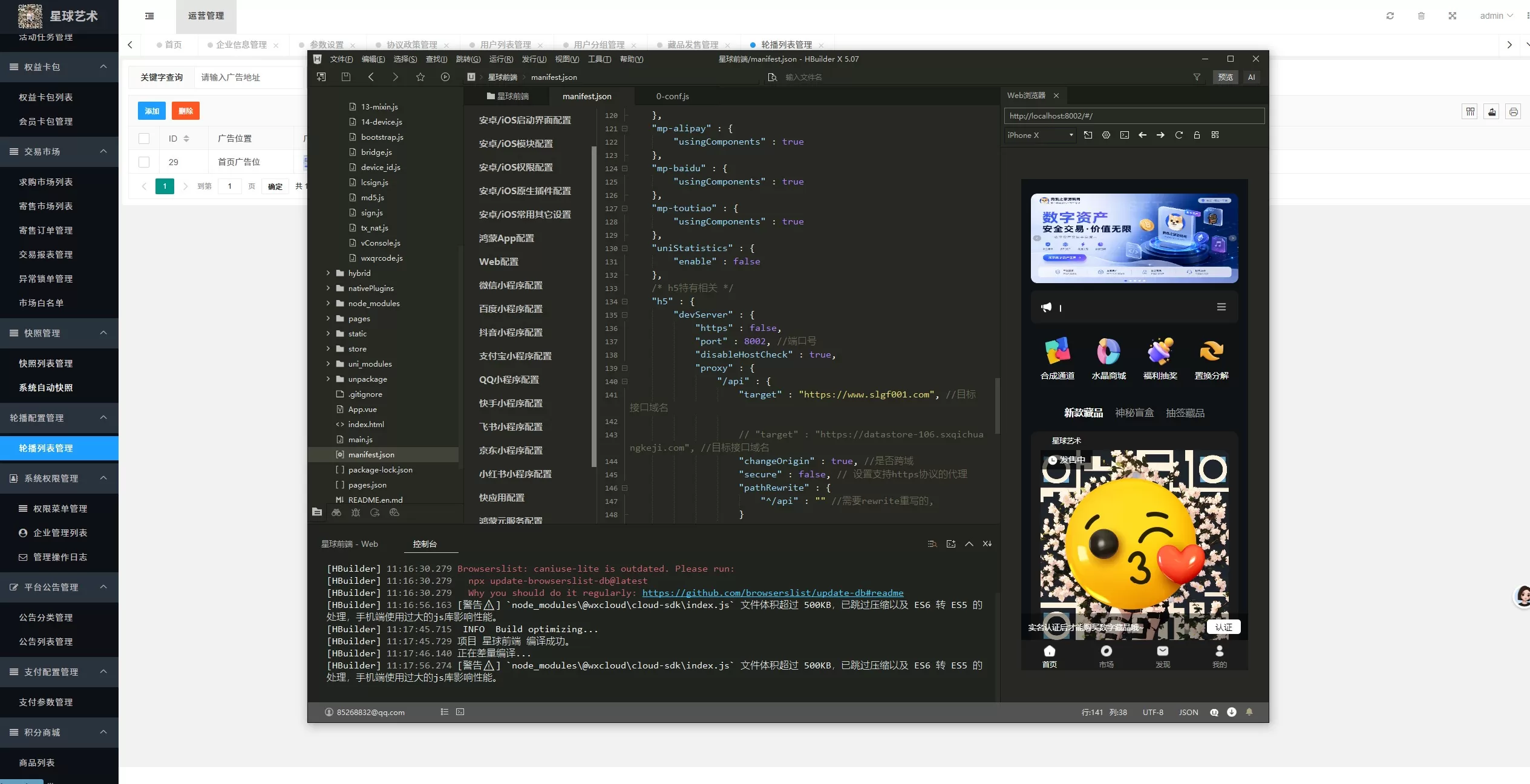The width and height of the screenshot is (1530, 784).
Task: Click the clear console icon
Action: (987, 544)
